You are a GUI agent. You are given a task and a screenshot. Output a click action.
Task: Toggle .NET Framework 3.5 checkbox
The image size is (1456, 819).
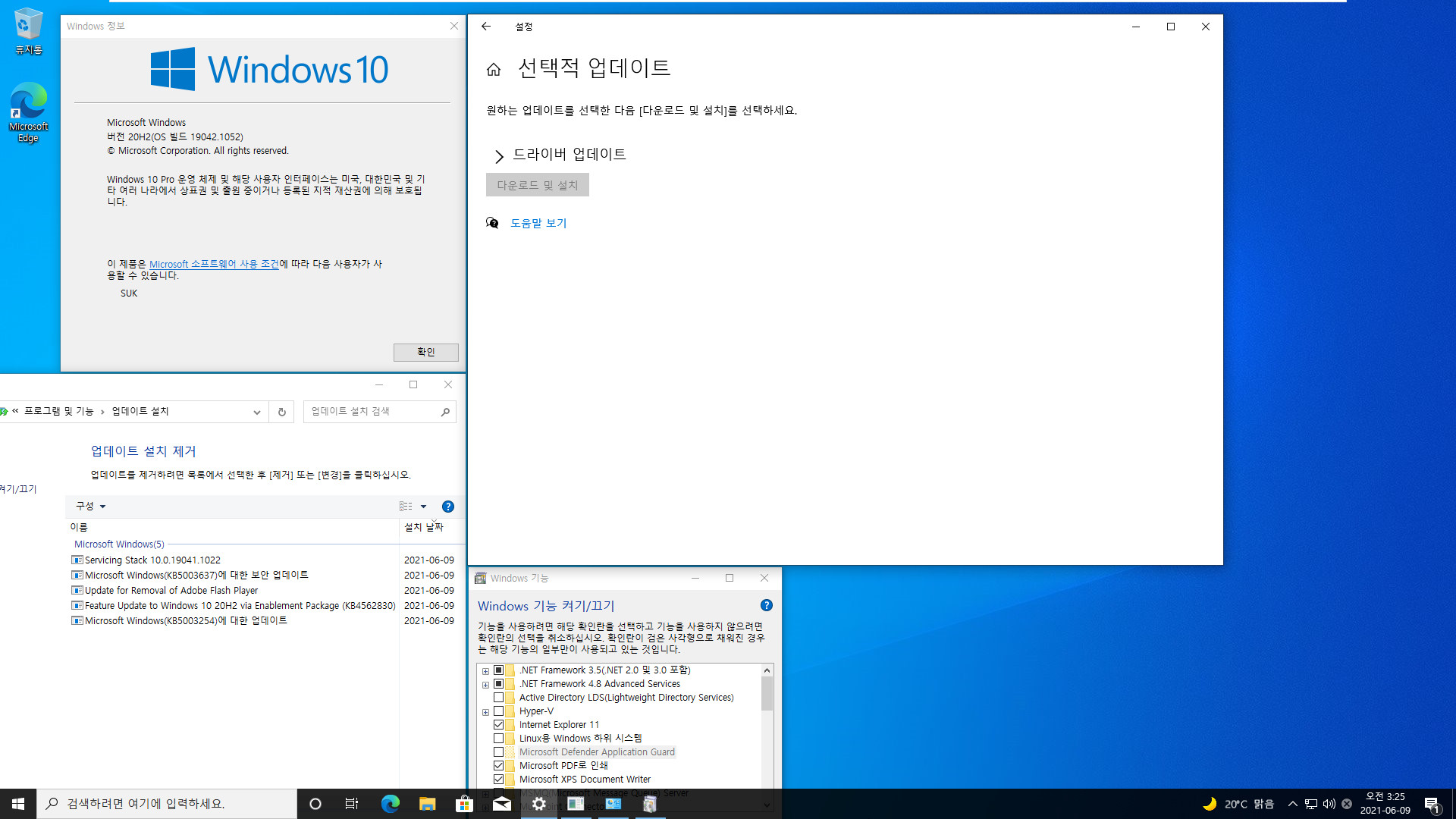498,670
